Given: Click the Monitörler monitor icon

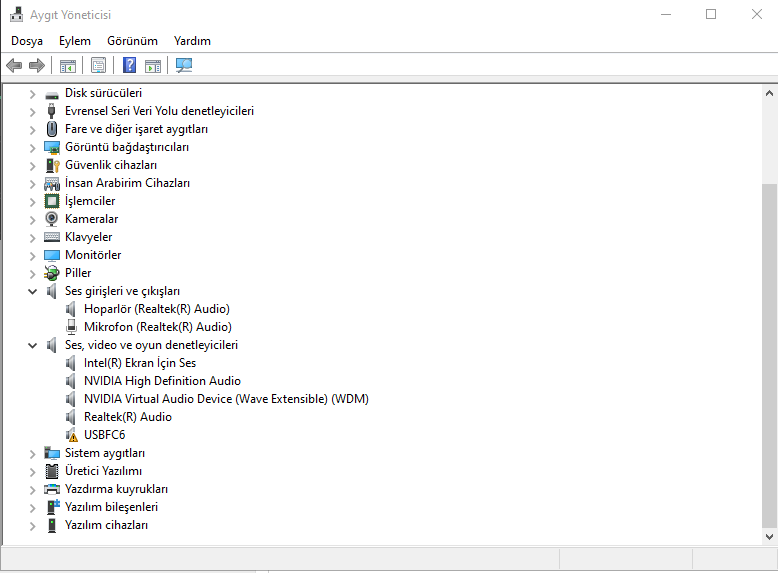Looking at the screenshot, I should point(52,255).
